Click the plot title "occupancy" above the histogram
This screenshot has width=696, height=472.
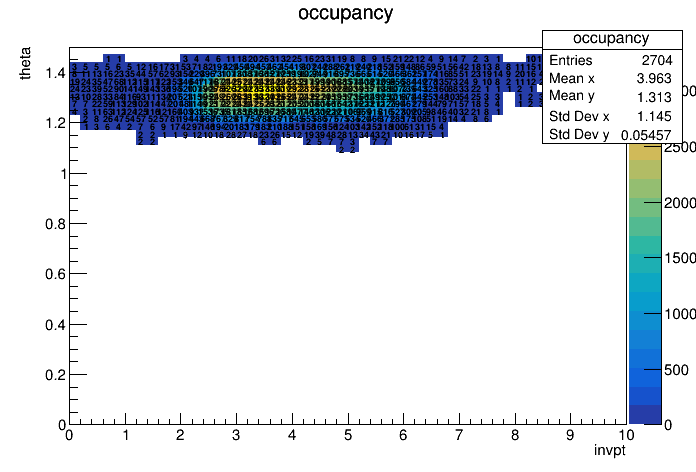[345, 13]
